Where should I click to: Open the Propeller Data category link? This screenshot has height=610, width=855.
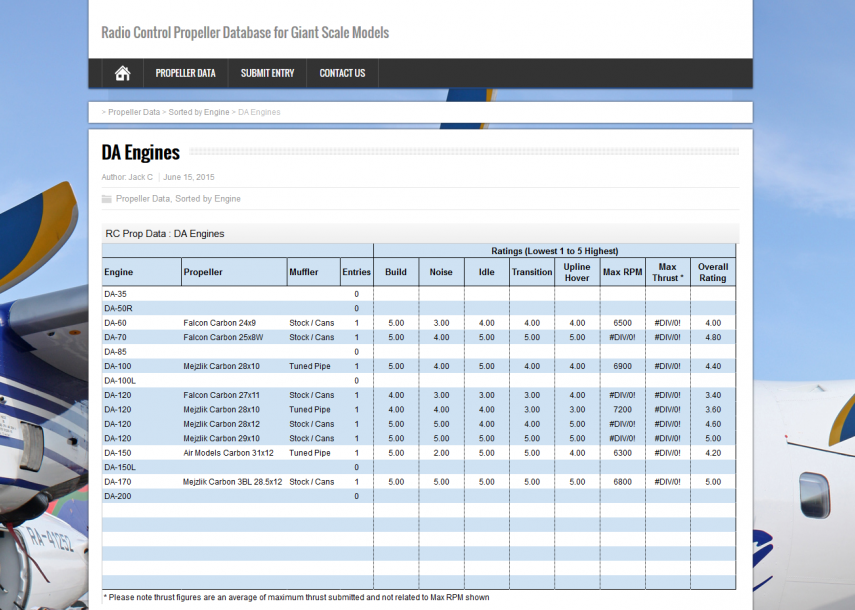[x=143, y=199]
